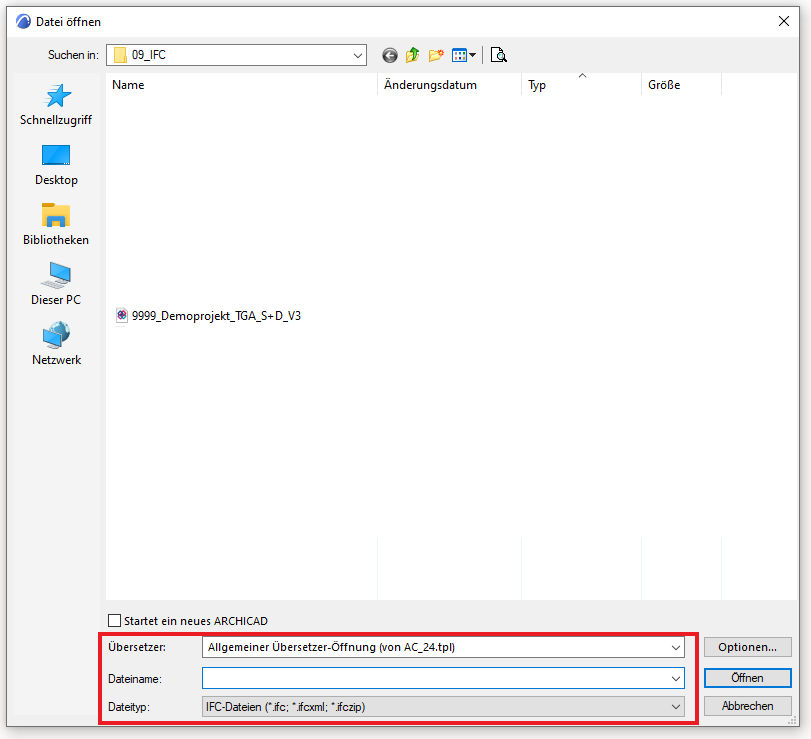Open the Übersetzer dropdown list
The image size is (811, 739).
677,647
